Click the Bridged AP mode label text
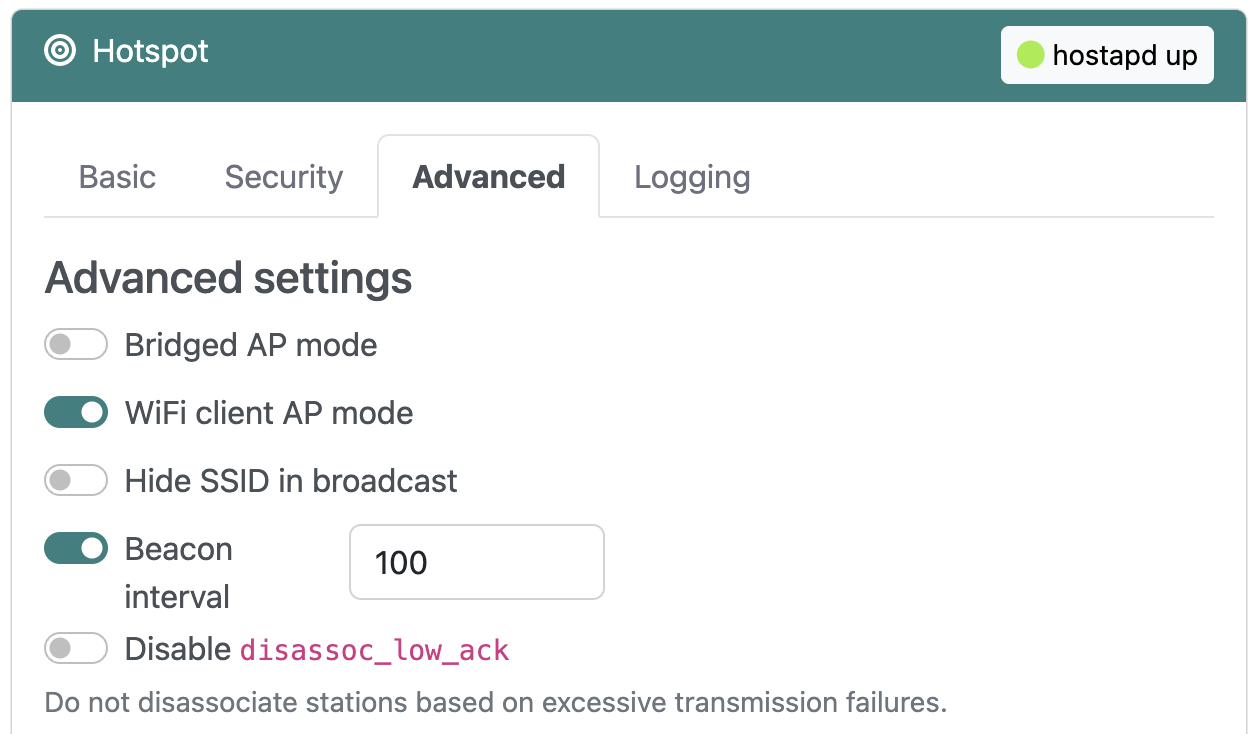Screen dimensions: 1260x734 pyautogui.click(x=251, y=345)
